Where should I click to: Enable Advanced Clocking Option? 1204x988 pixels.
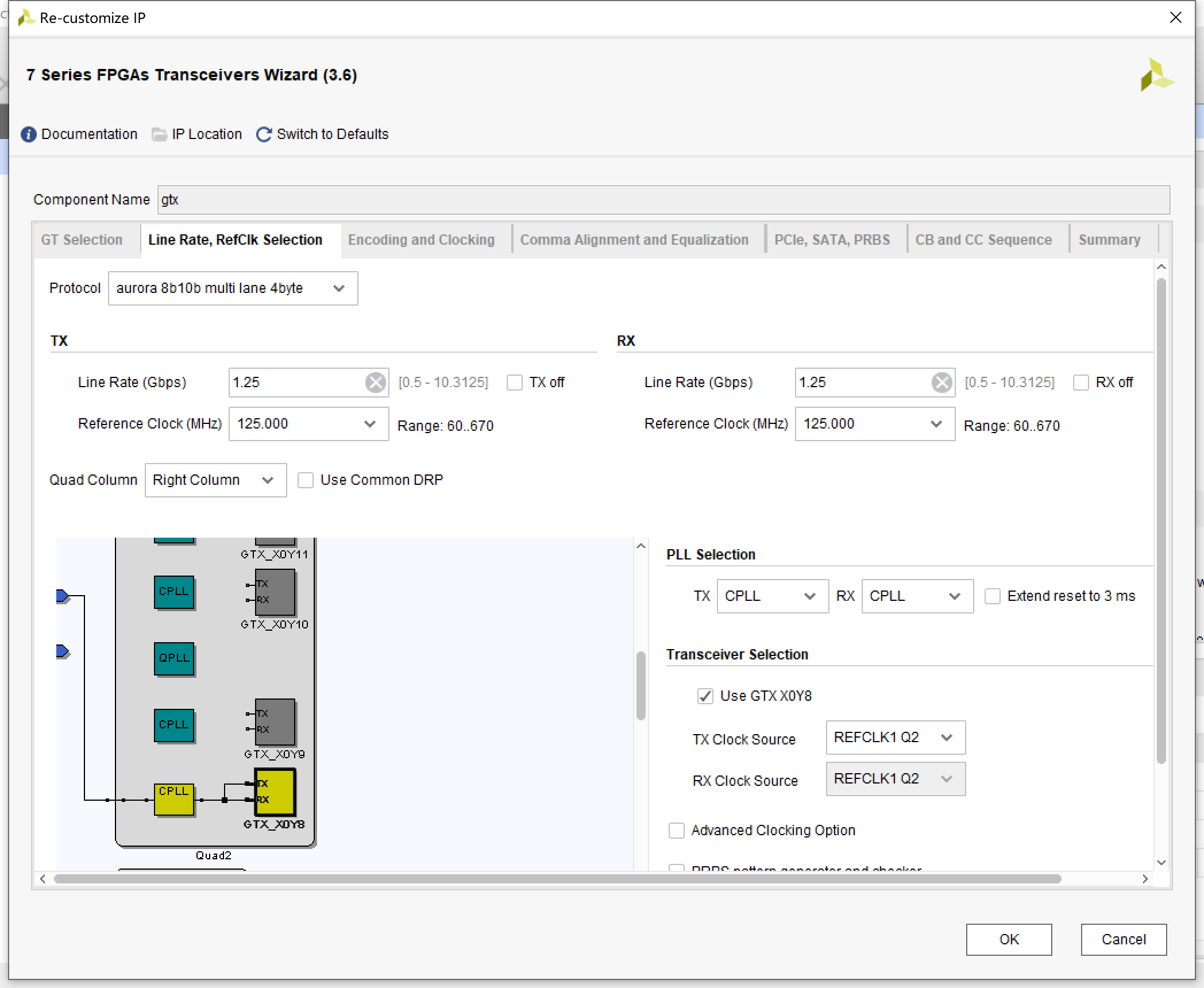point(677,831)
